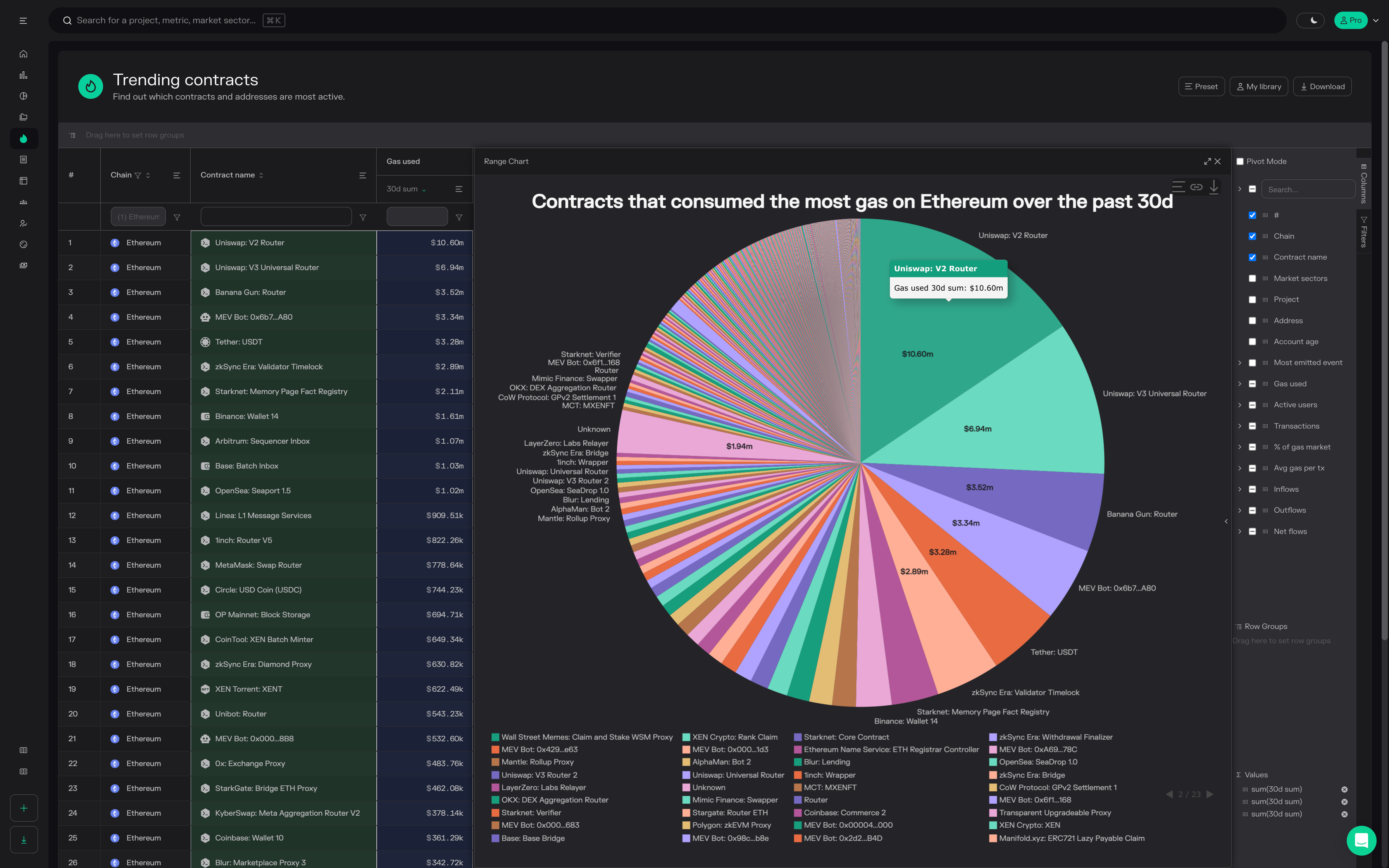This screenshot has width=1389, height=868.
Task: Click the Chain column filter funnel icon
Action: pyautogui.click(x=138, y=176)
